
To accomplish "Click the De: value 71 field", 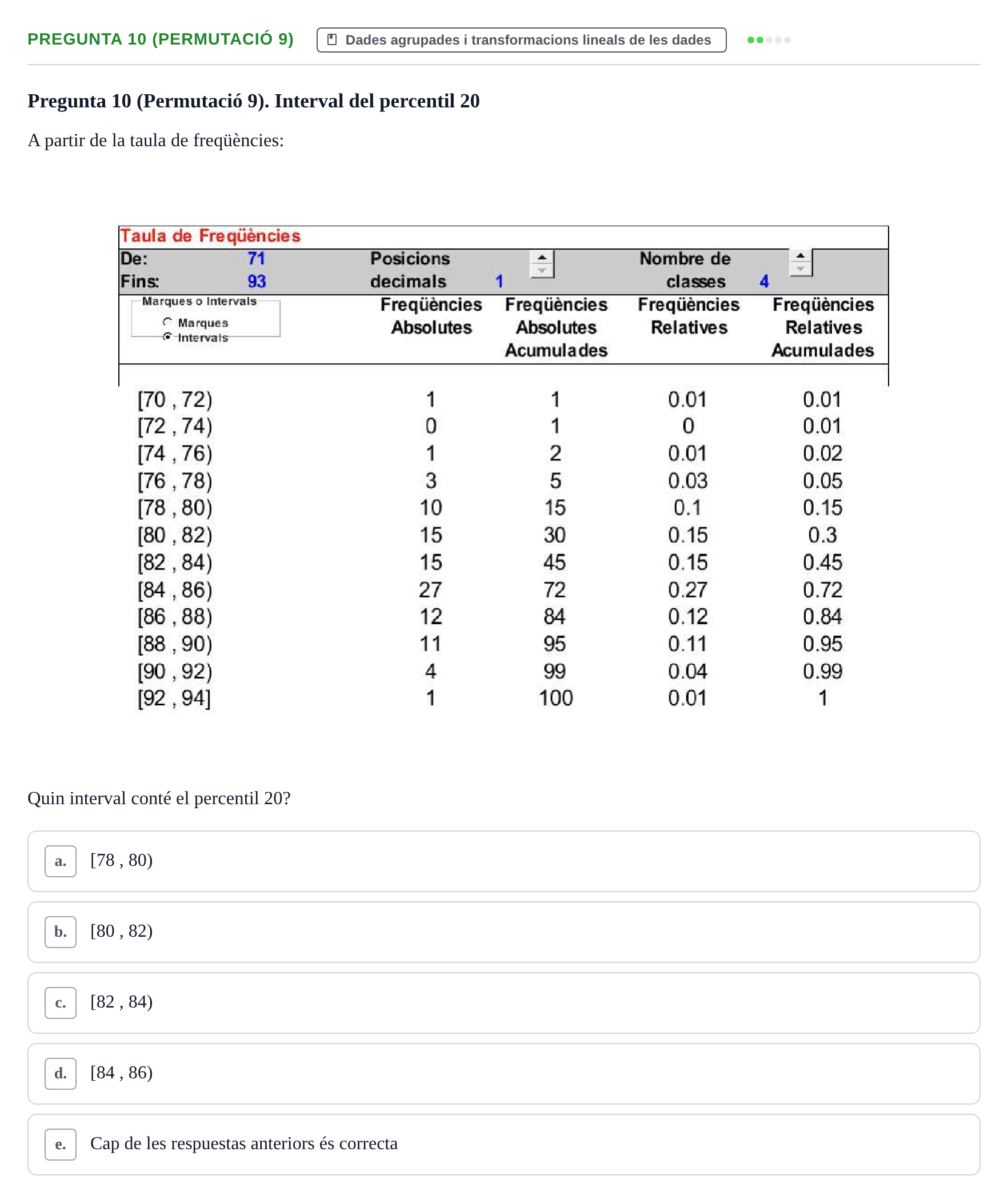I will [257, 259].
